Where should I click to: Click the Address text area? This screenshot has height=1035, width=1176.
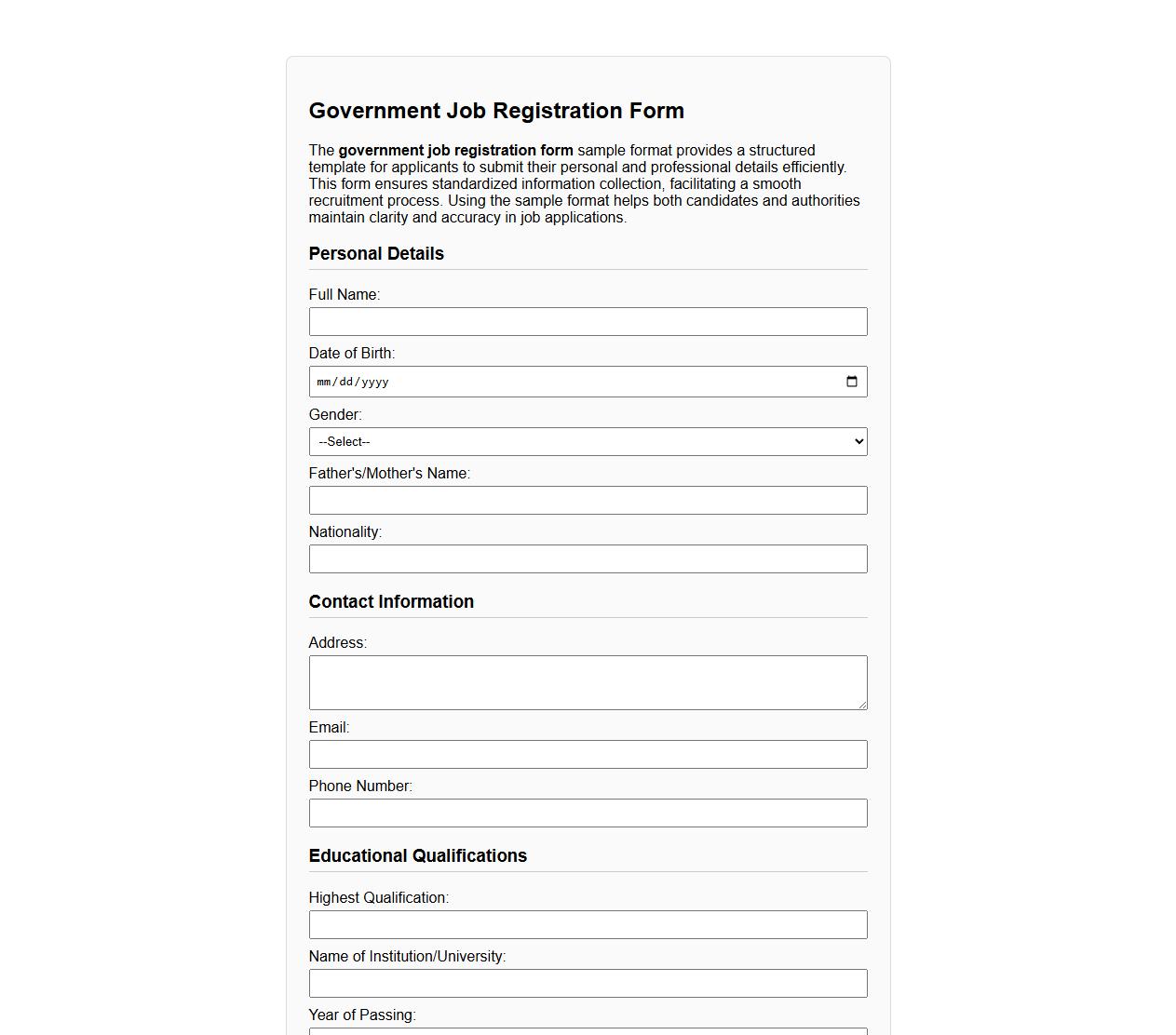588,681
